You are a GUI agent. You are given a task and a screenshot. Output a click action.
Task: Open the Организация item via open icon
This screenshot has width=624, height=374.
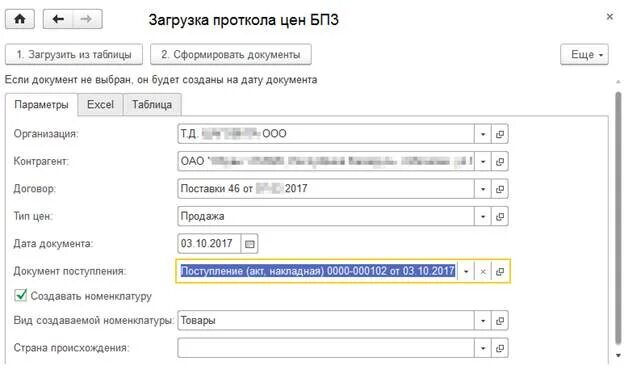(500, 134)
